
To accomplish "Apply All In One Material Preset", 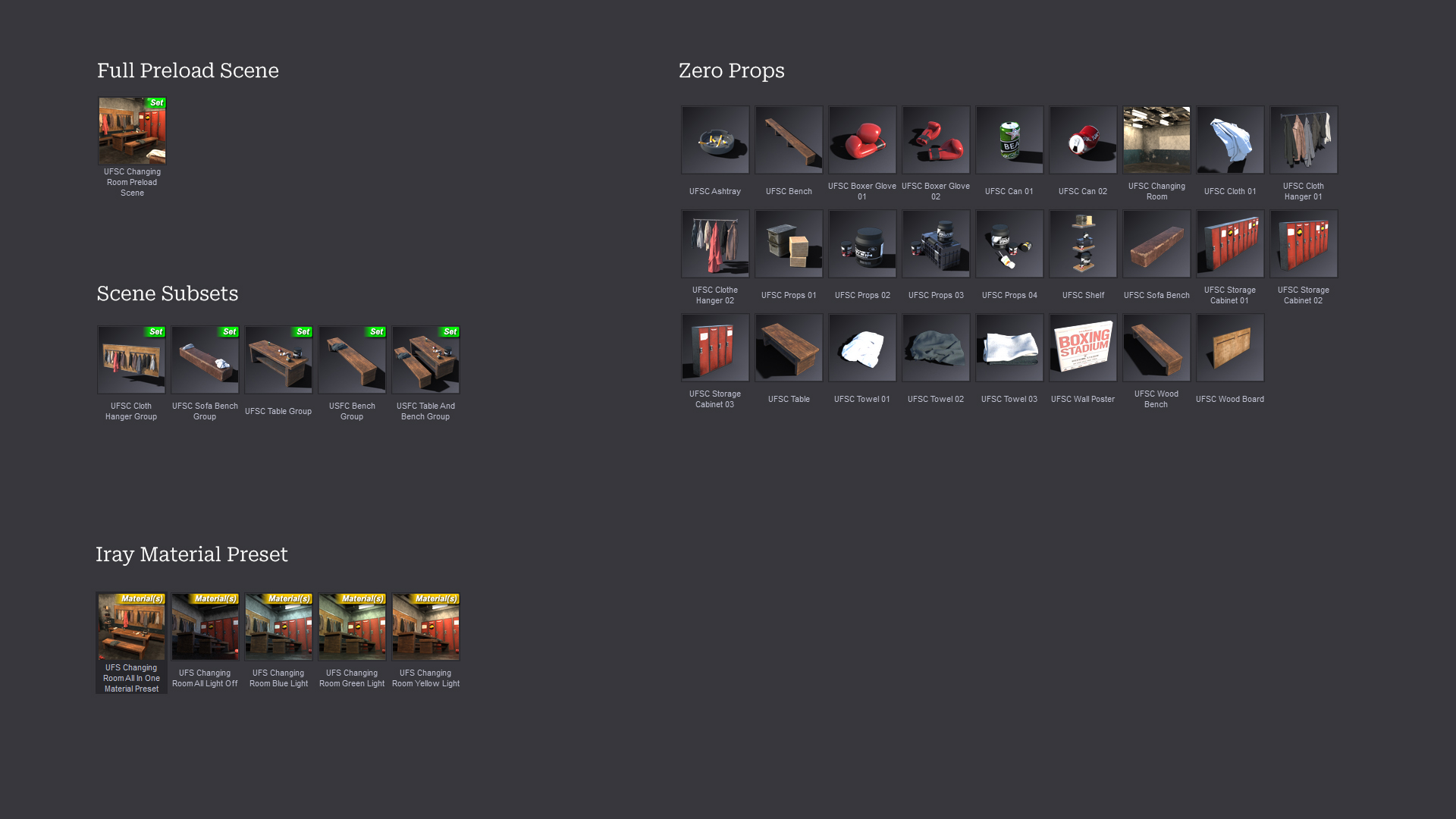I will pyautogui.click(x=131, y=626).
